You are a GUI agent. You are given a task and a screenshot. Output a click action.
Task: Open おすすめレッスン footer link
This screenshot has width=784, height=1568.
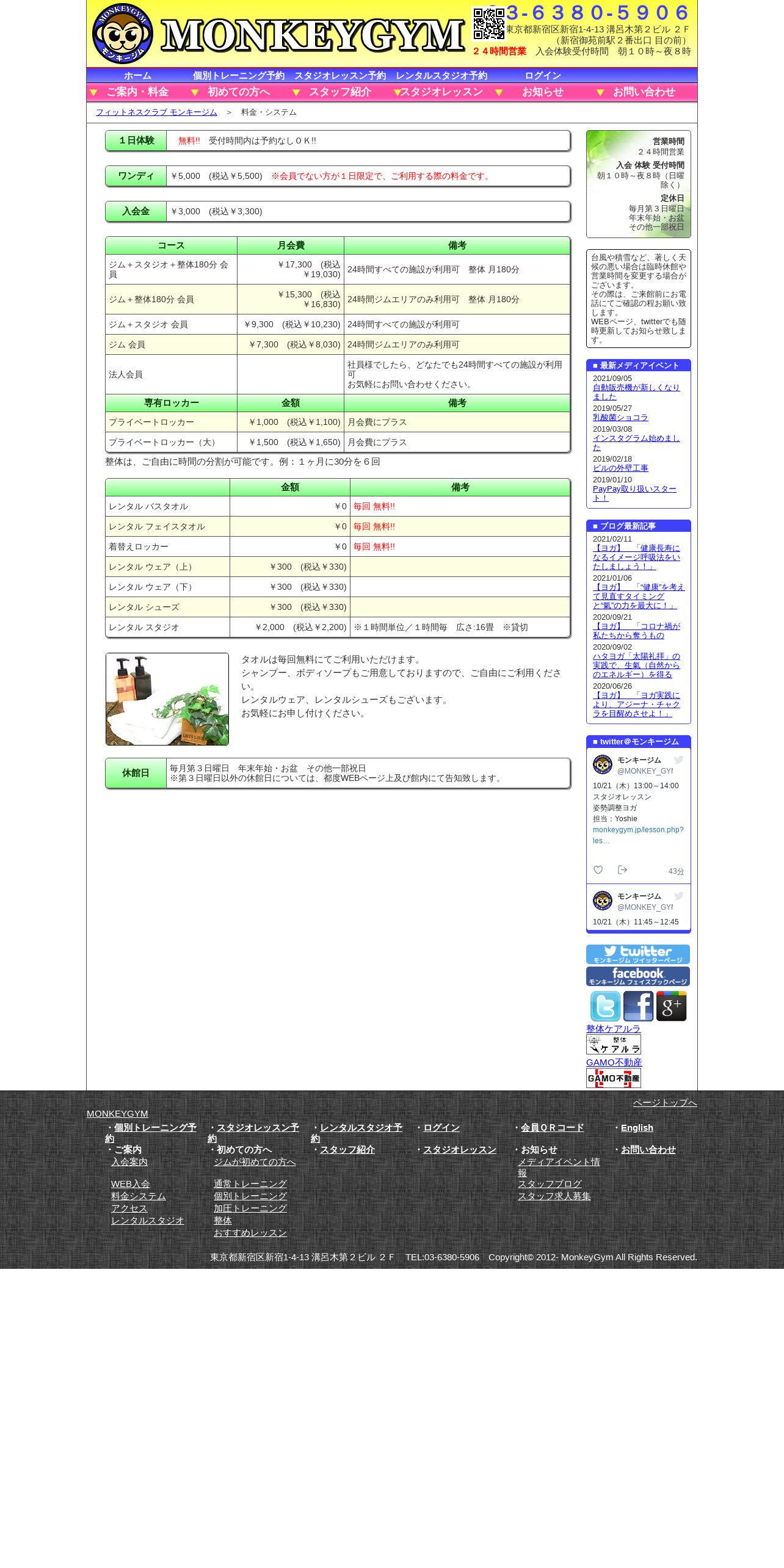[x=250, y=1233]
